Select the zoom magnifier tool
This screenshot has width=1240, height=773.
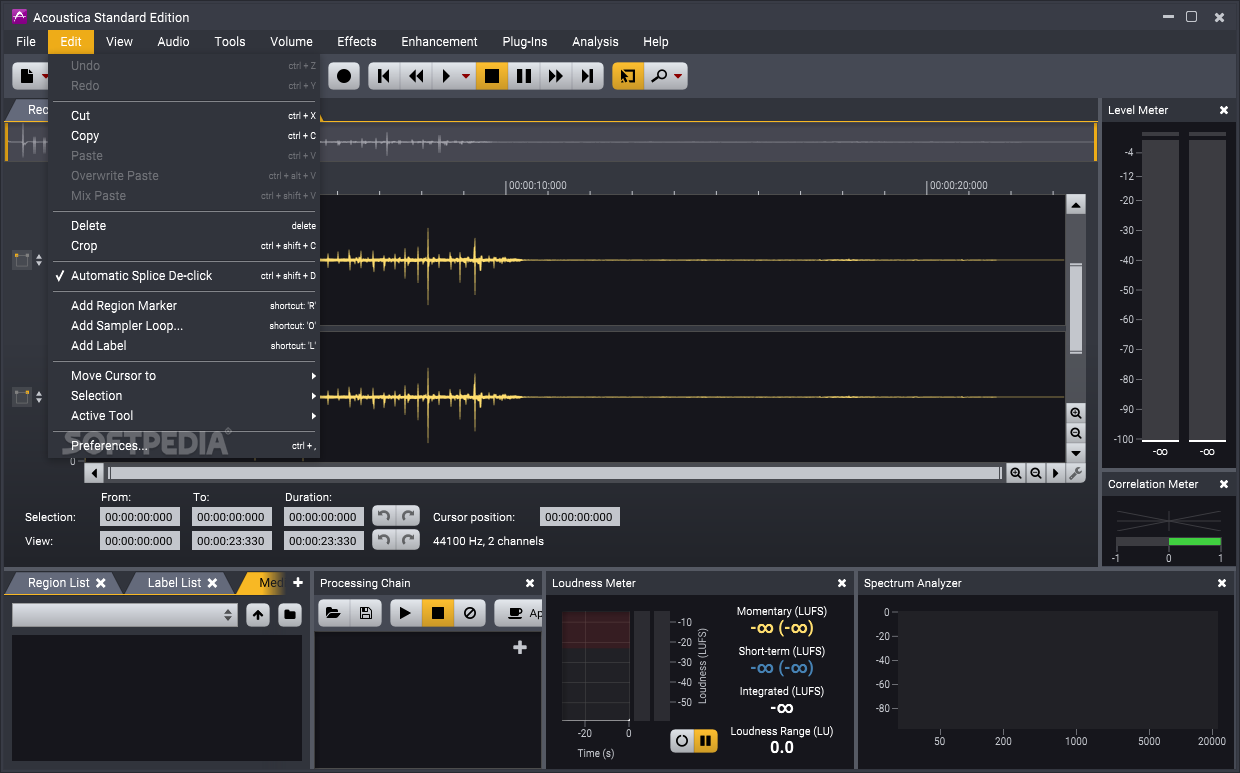[658, 76]
